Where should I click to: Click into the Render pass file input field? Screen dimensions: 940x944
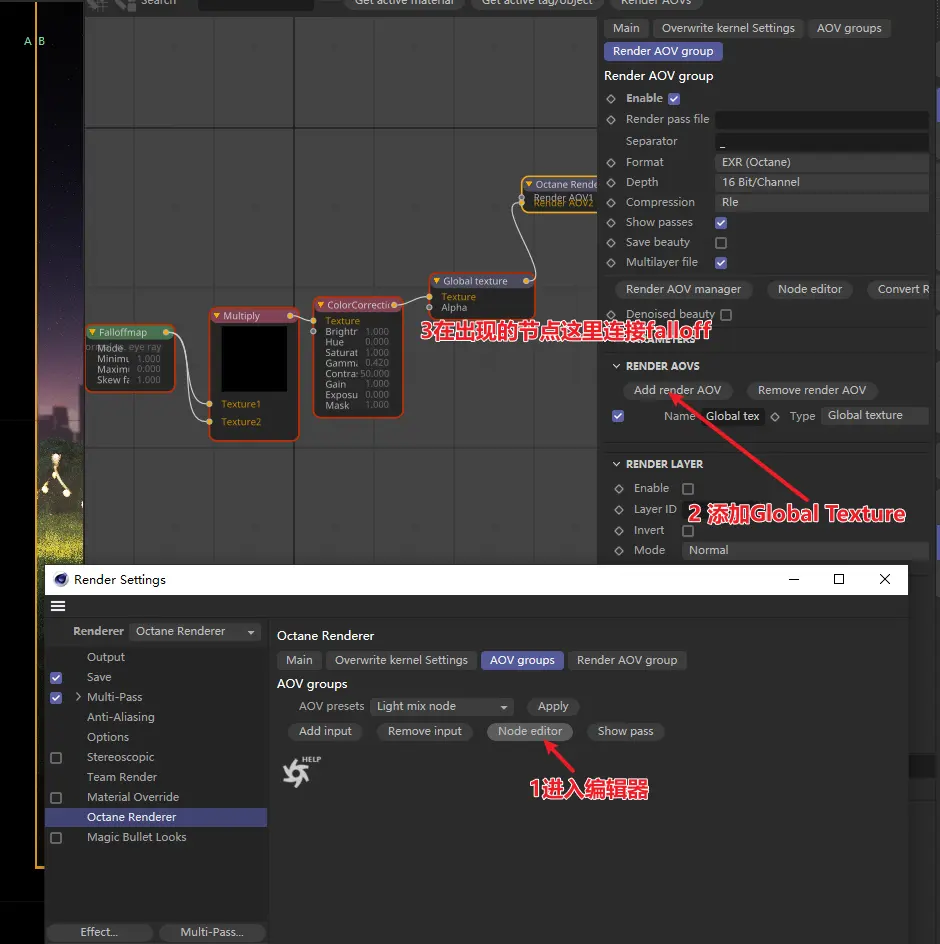821,120
